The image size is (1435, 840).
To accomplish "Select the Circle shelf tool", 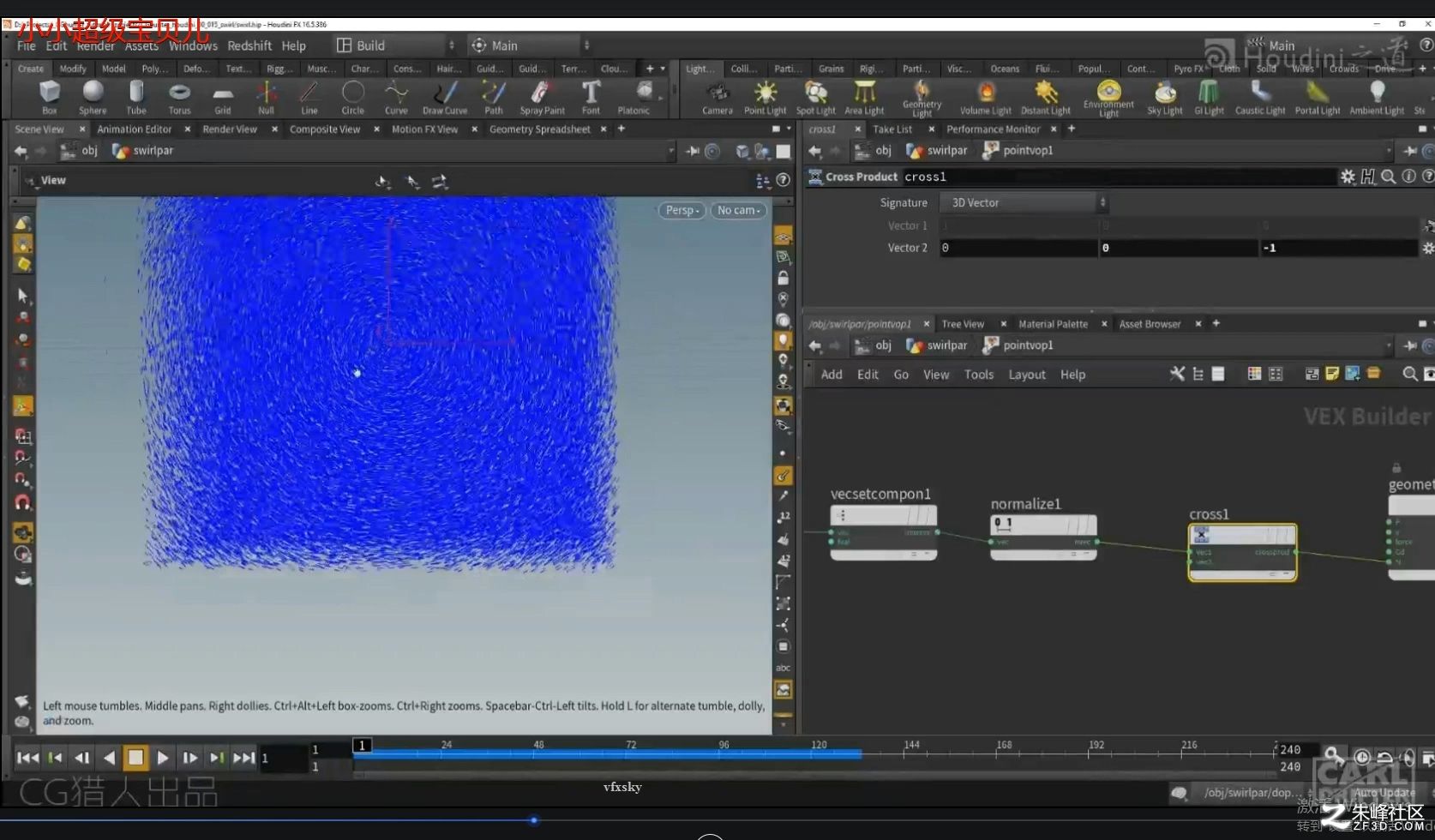I will [x=353, y=97].
